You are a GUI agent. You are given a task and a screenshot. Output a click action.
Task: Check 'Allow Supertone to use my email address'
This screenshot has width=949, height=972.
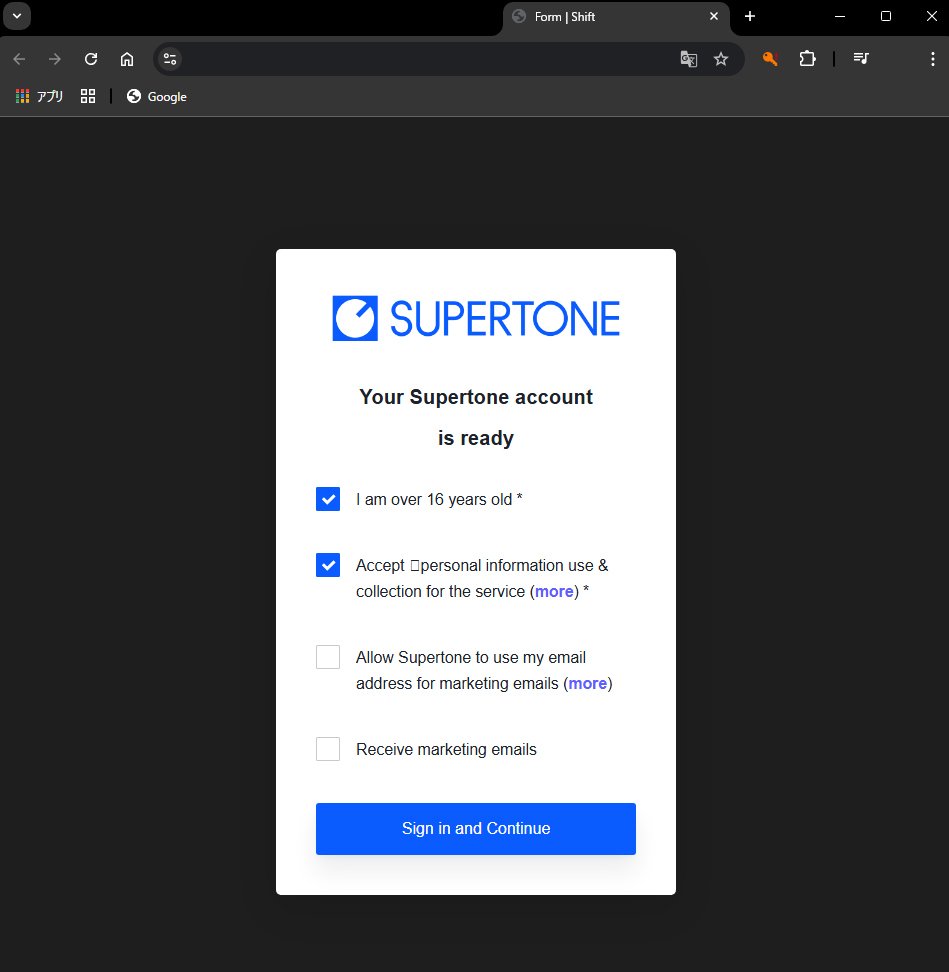pyautogui.click(x=327, y=657)
